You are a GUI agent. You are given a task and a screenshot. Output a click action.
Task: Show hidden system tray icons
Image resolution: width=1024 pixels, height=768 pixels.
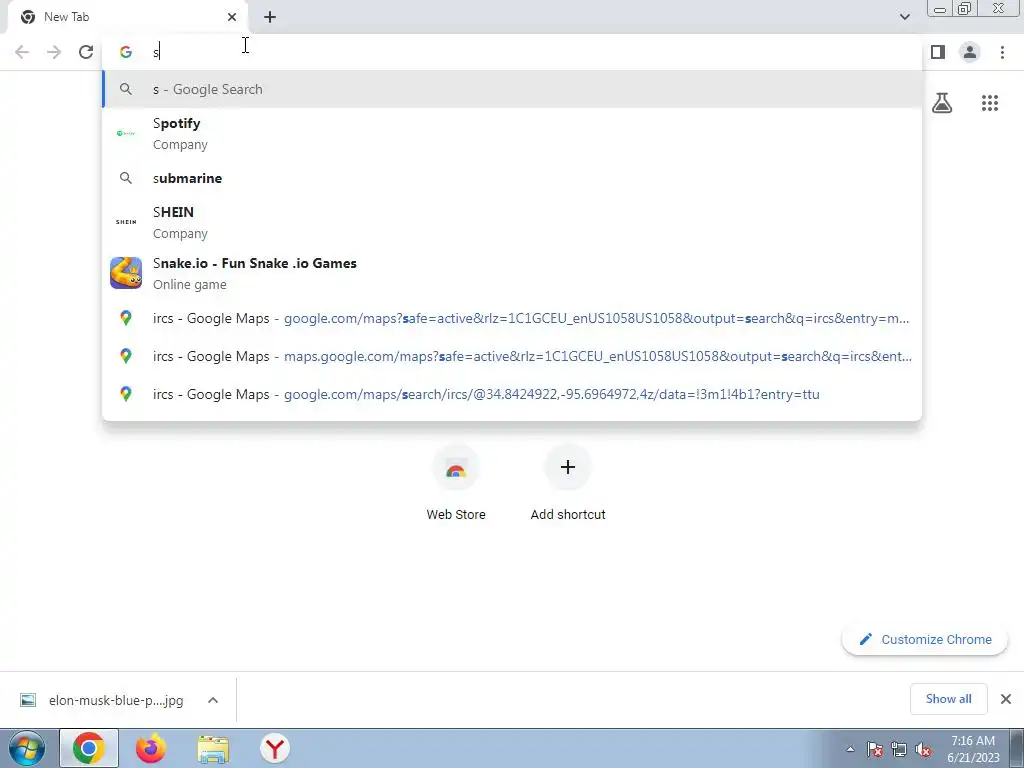850,750
